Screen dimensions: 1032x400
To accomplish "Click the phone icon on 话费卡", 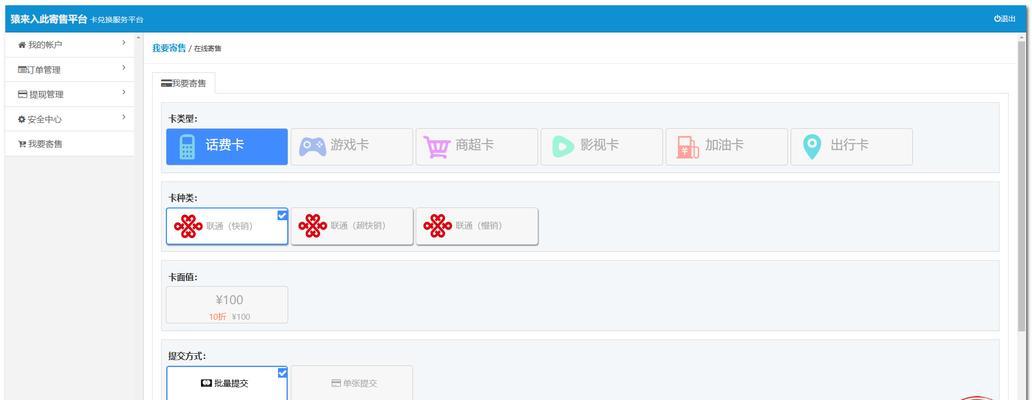I will pos(187,146).
